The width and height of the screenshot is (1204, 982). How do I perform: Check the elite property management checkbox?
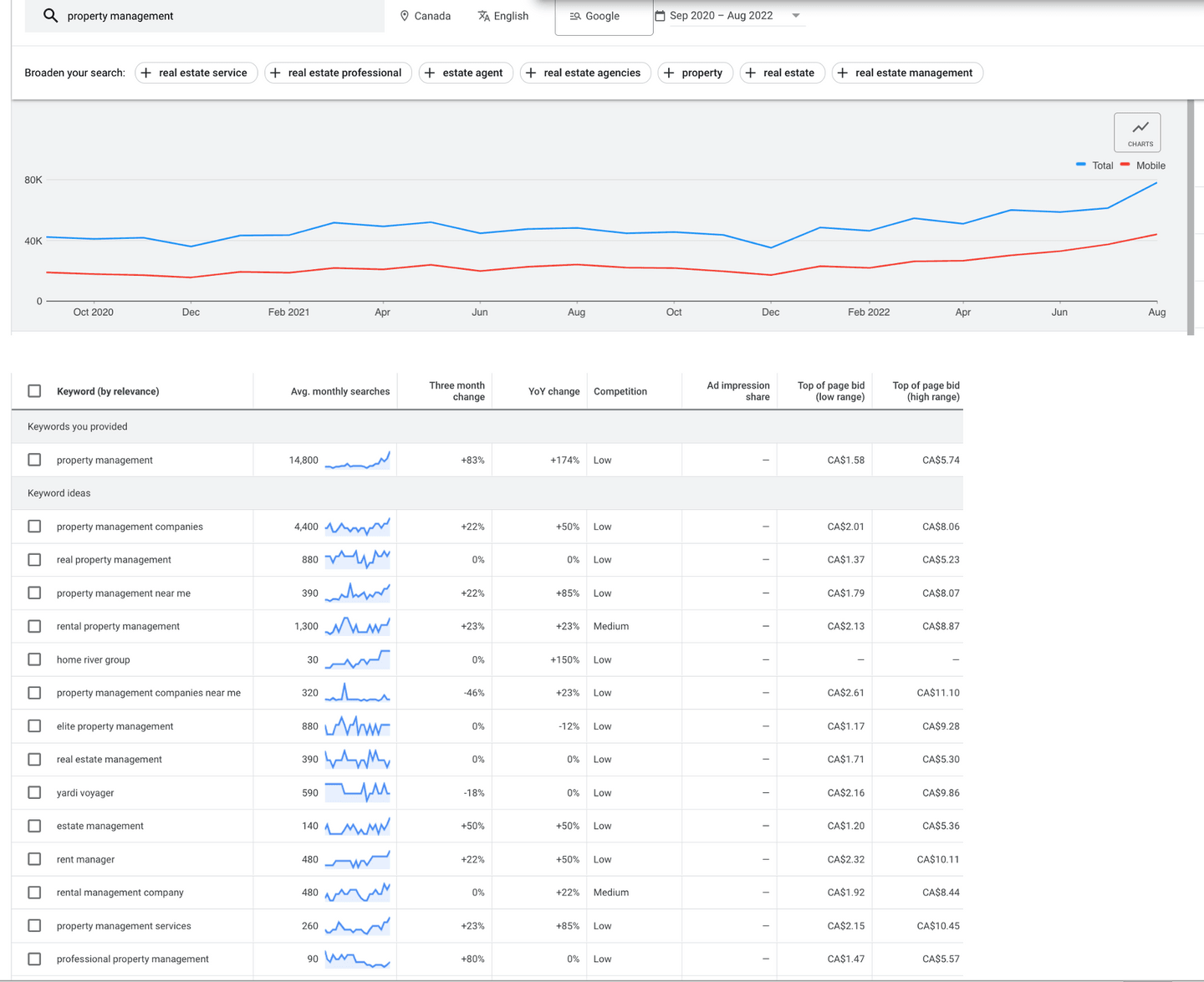(34, 726)
